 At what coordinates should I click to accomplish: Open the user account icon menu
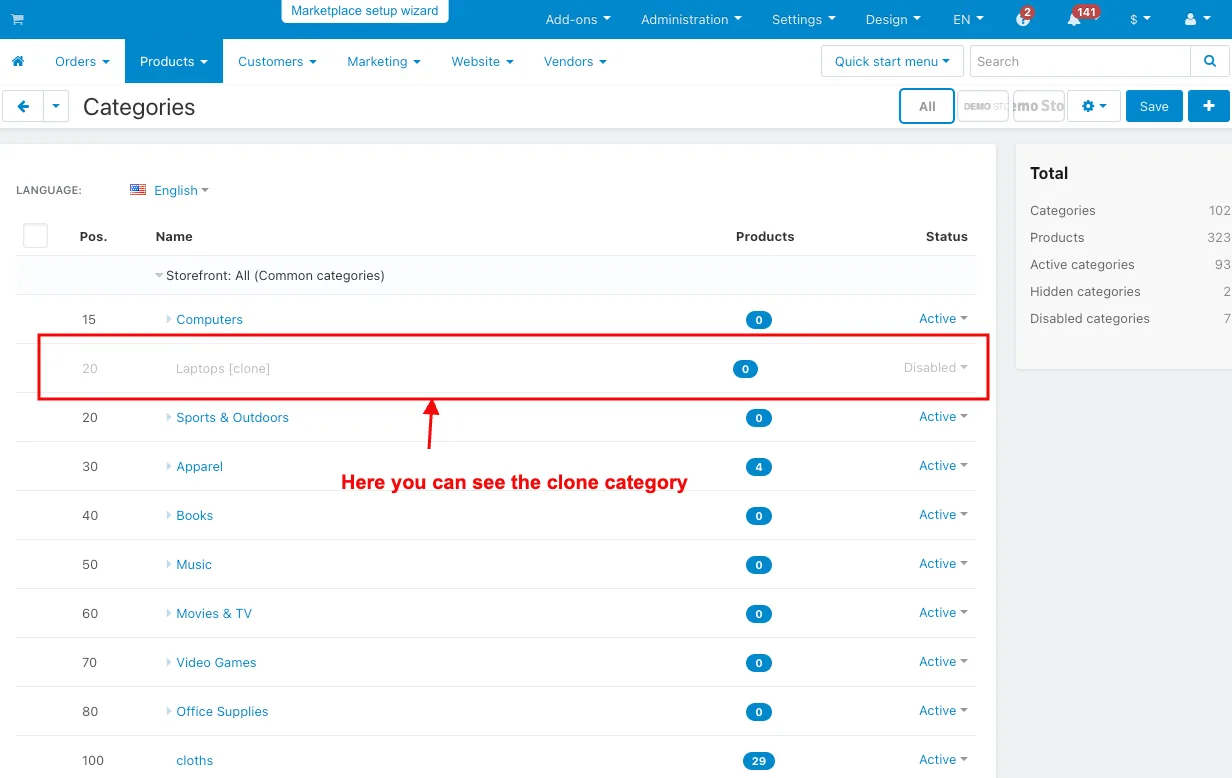1195,19
